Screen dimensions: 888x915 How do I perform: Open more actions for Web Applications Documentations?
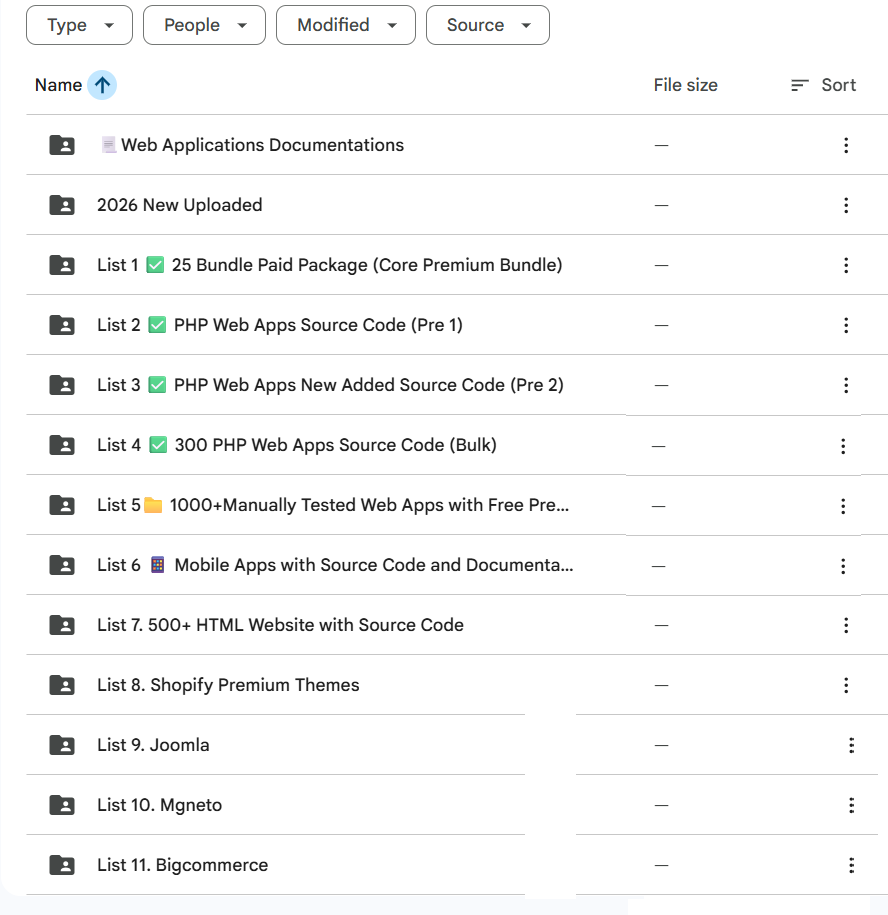846,145
